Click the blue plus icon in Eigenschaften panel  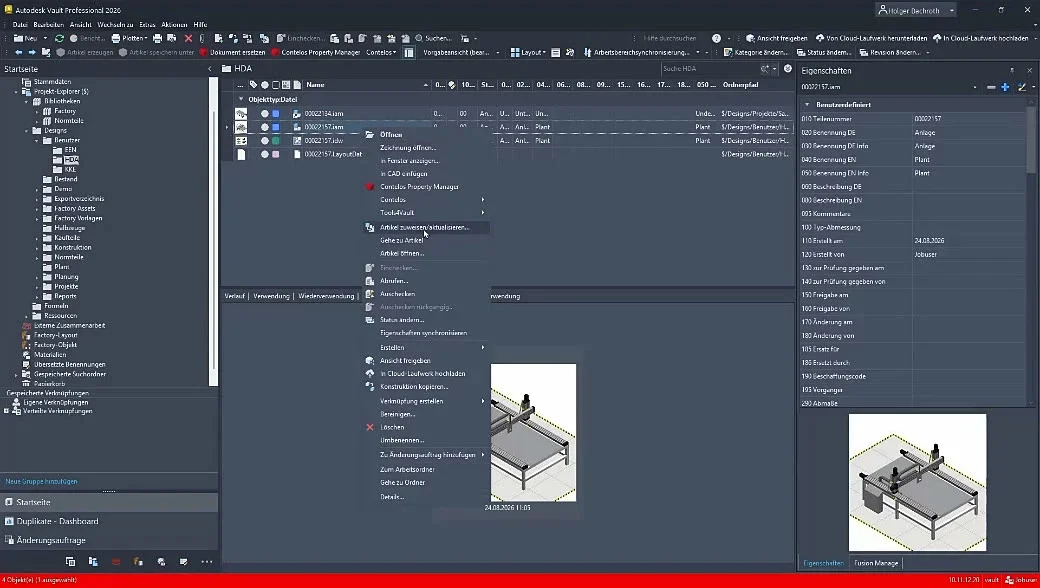click(1006, 87)
